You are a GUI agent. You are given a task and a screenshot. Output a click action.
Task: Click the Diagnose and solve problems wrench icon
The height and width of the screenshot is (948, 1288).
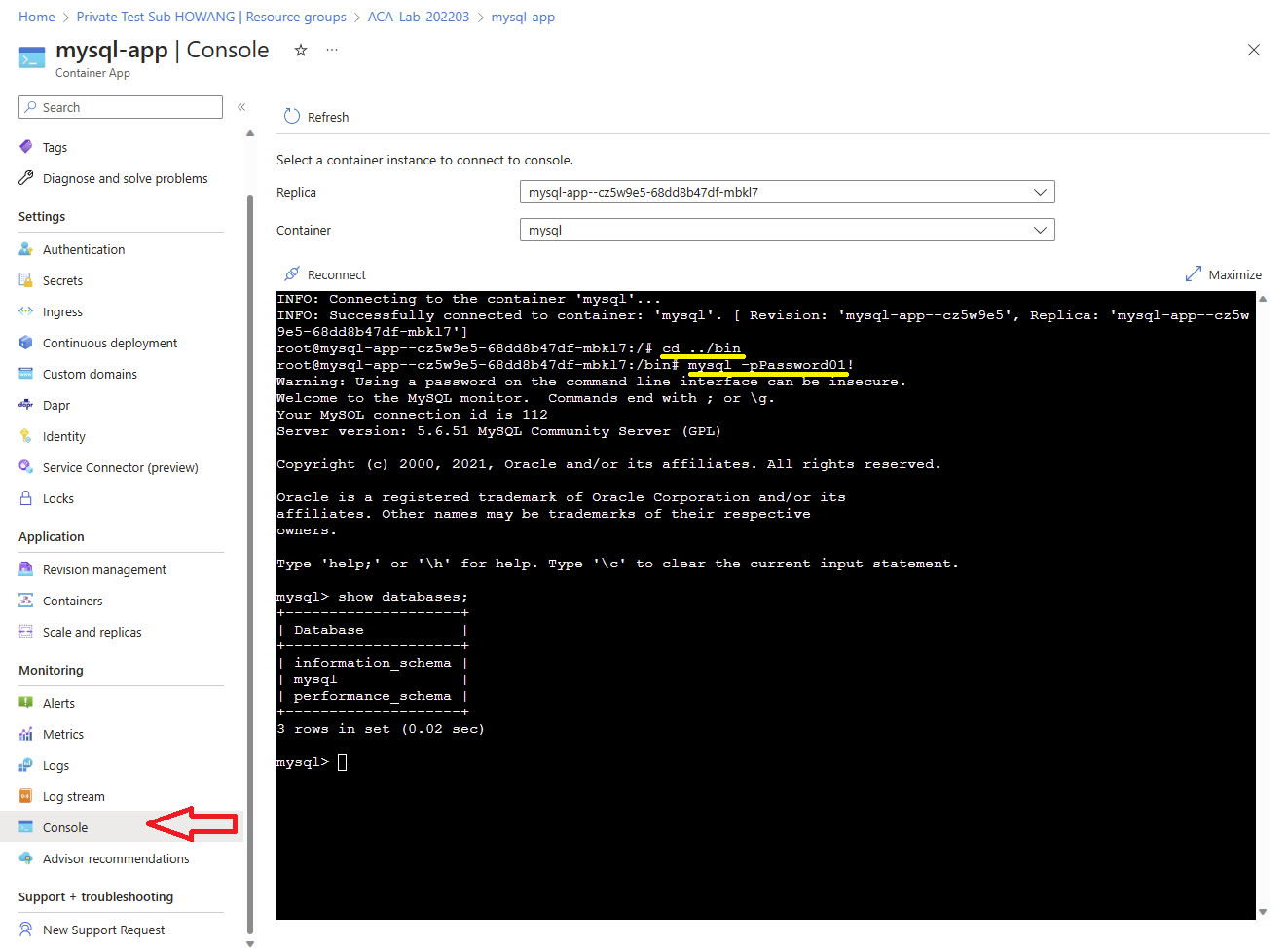[x=26, y=178]
